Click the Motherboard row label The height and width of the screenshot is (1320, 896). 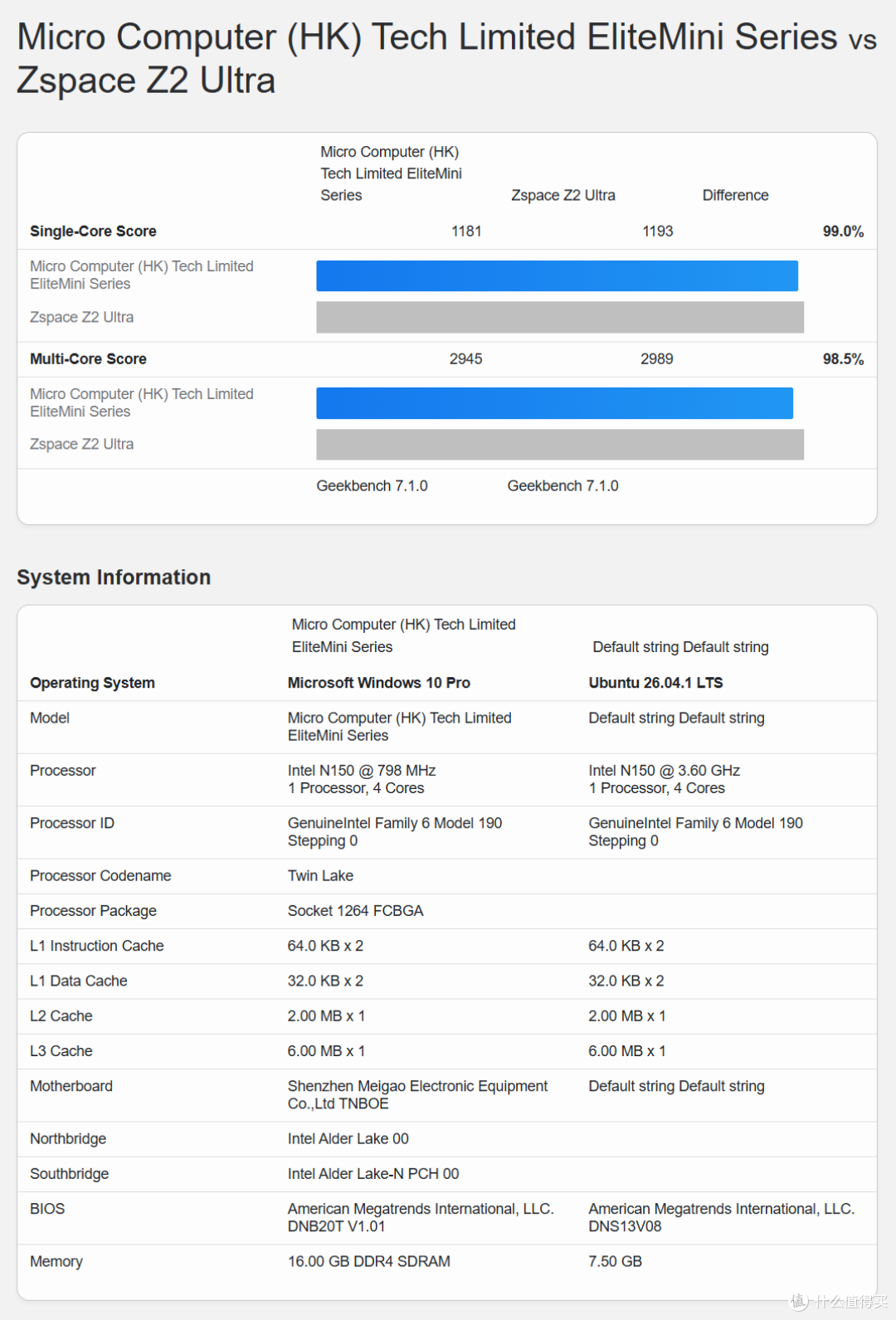click(x=71, y=1086)
